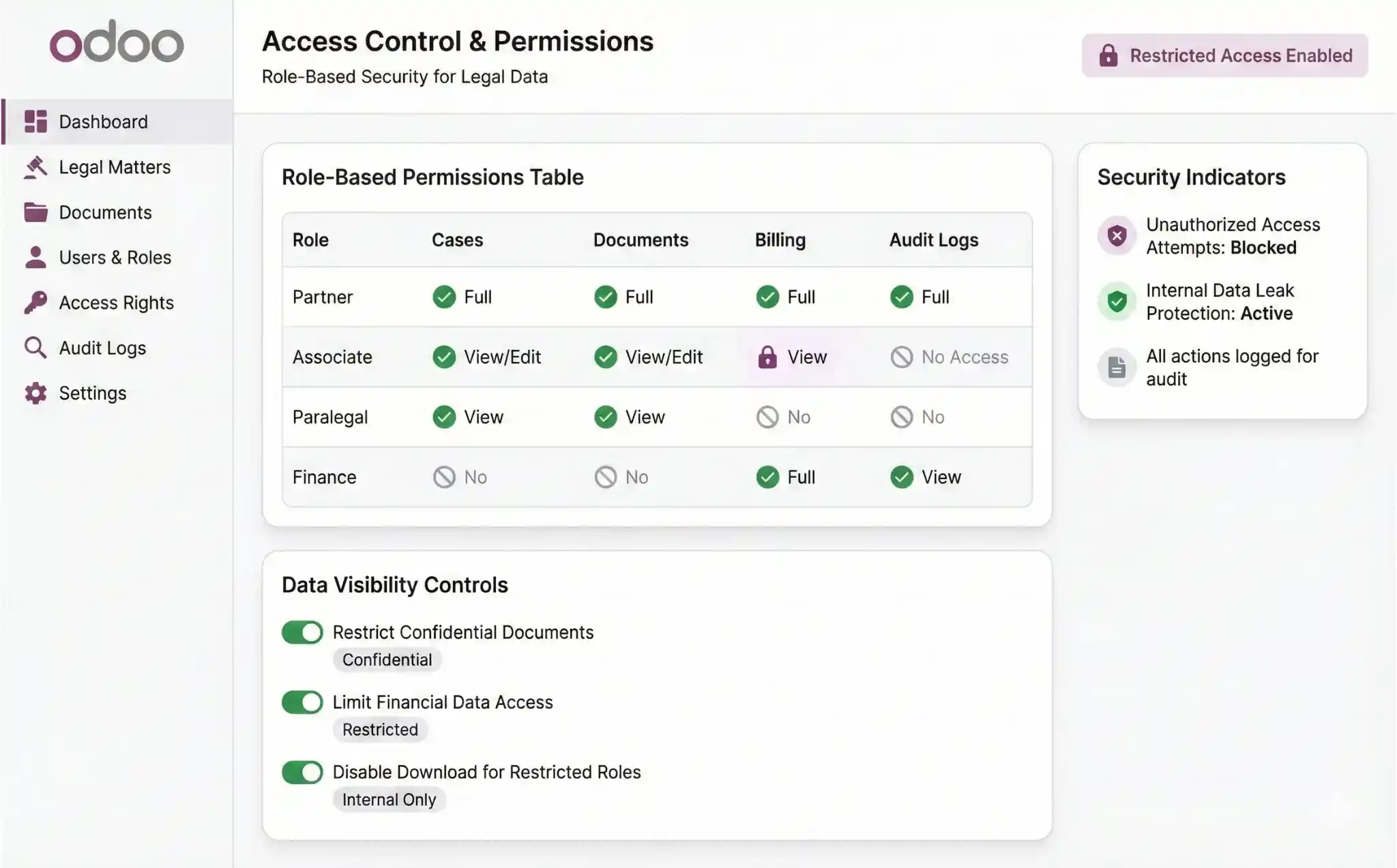Click the Audit Logs magnifier icon
Screen dimensions: 1397x868
click(x=36, y=348)
